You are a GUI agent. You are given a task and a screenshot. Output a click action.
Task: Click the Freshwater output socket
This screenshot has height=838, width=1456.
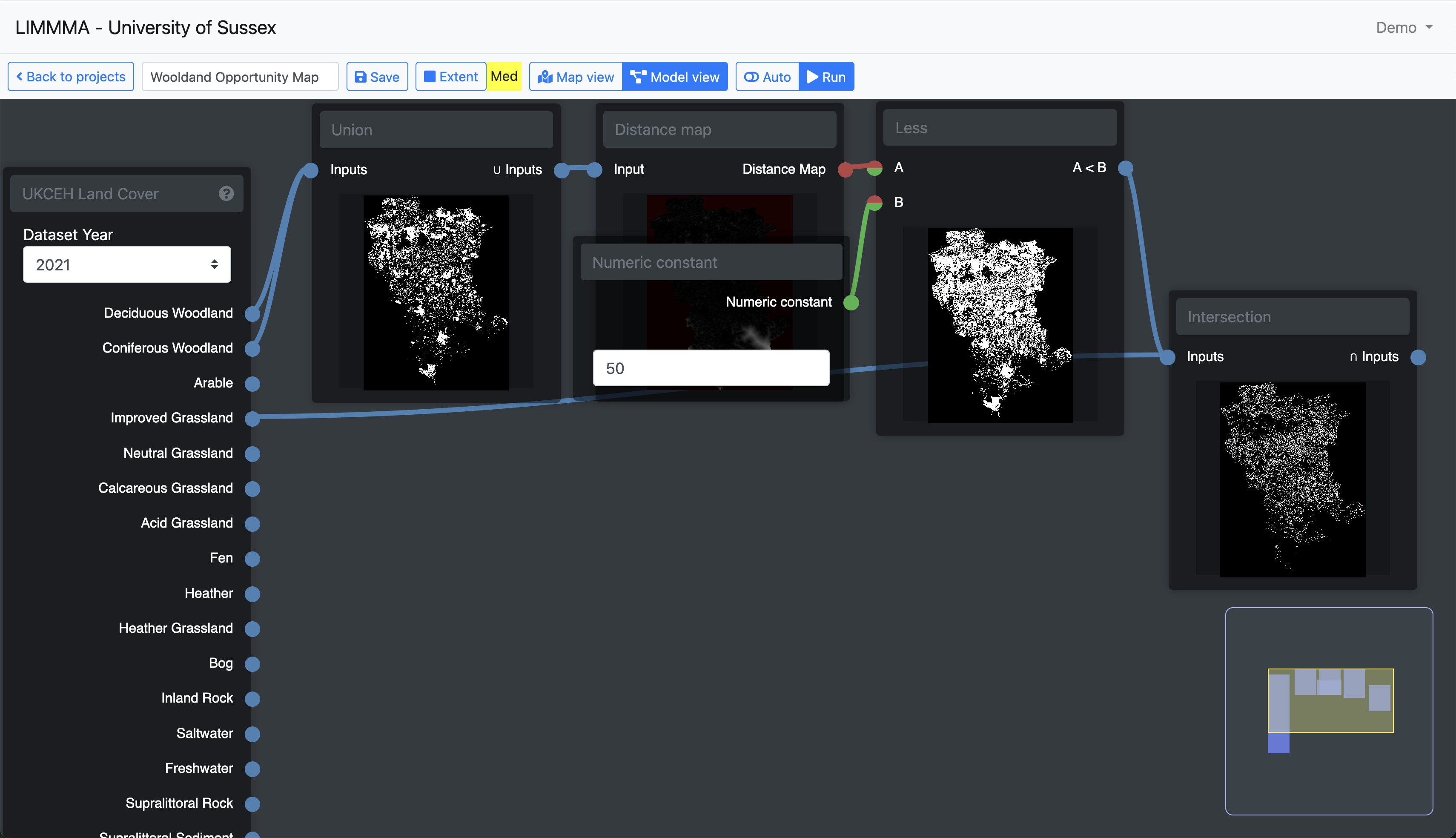(252, 769)
